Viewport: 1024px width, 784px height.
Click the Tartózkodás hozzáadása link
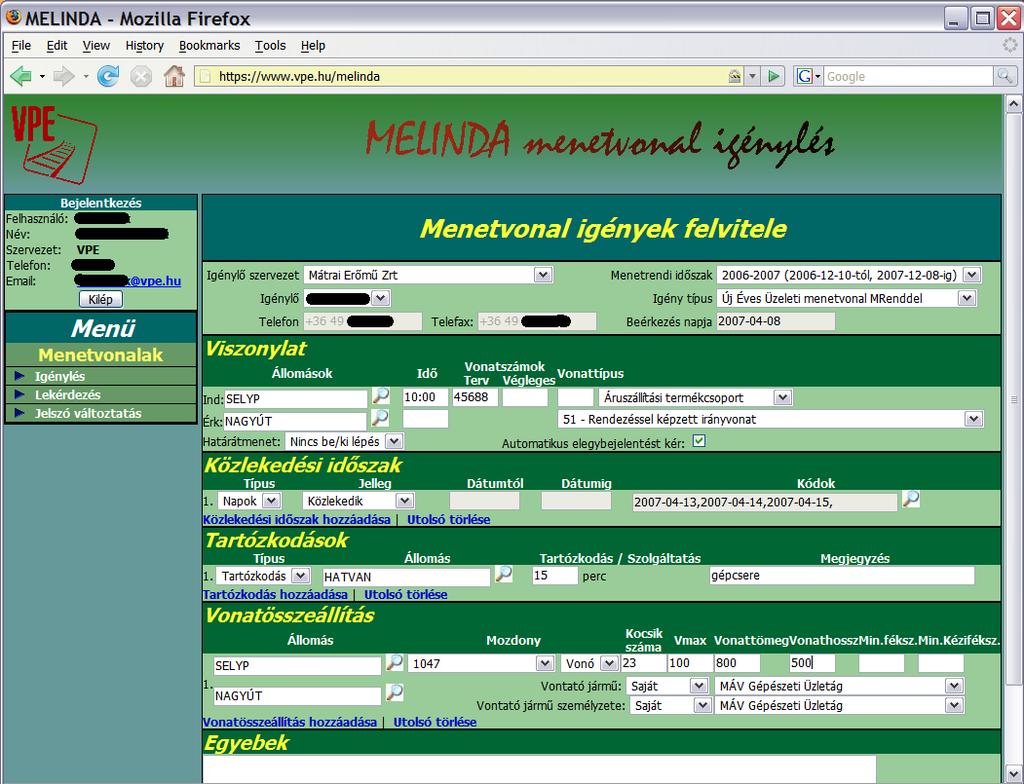(x=275, y=595)
